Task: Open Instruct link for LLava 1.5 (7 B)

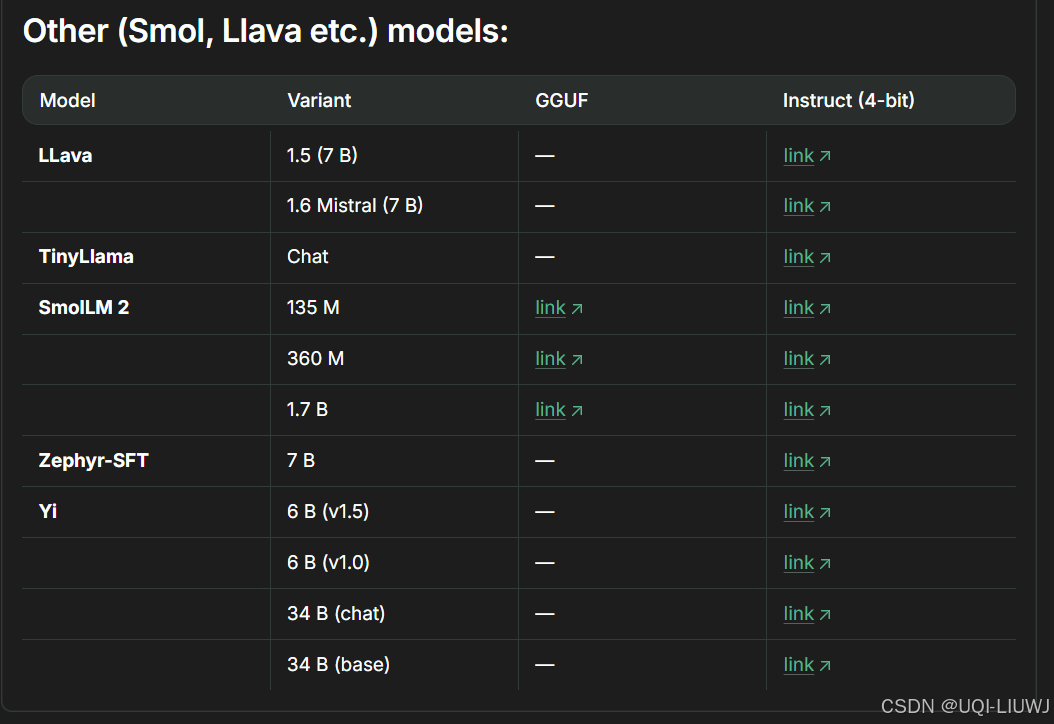Action: point(807,156)
